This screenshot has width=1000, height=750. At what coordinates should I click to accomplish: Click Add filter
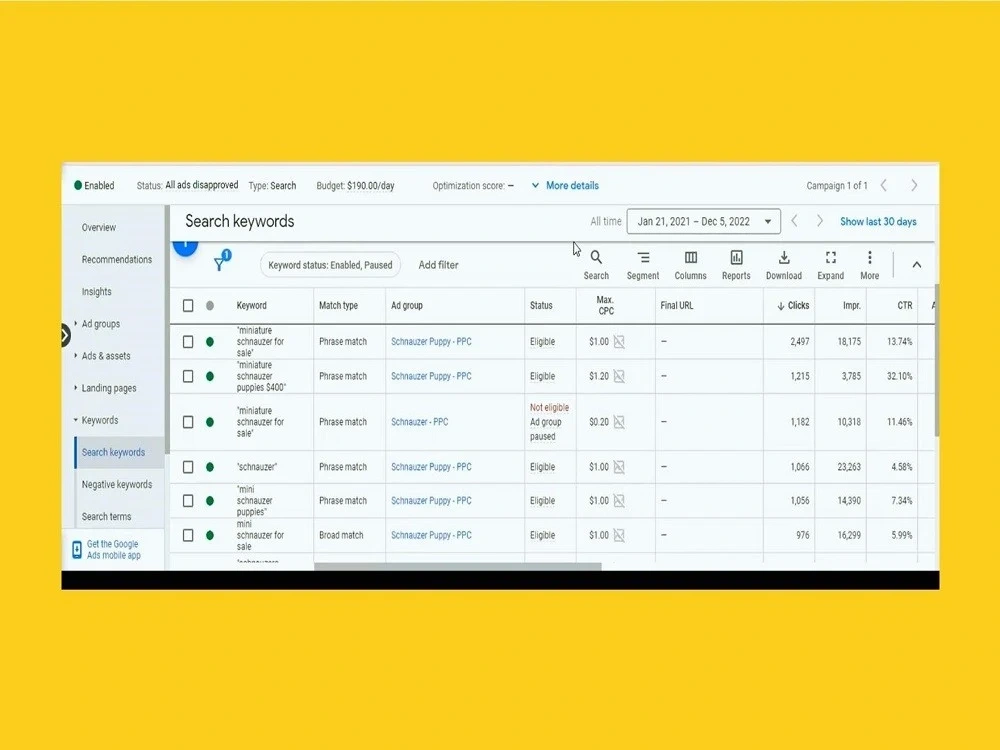click(x=438, y=265)
